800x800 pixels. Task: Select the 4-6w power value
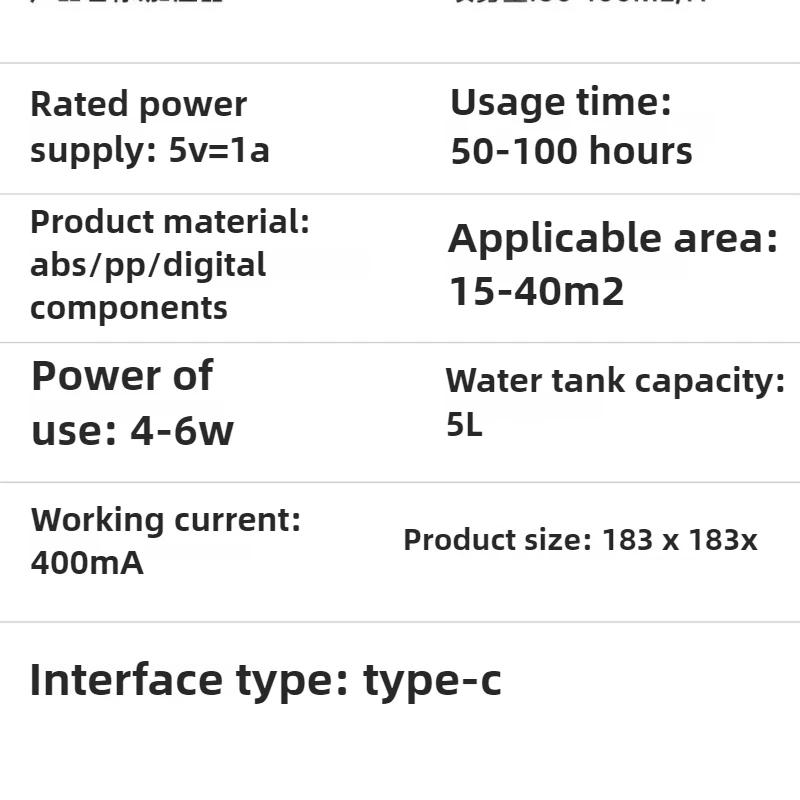(182, 431)
